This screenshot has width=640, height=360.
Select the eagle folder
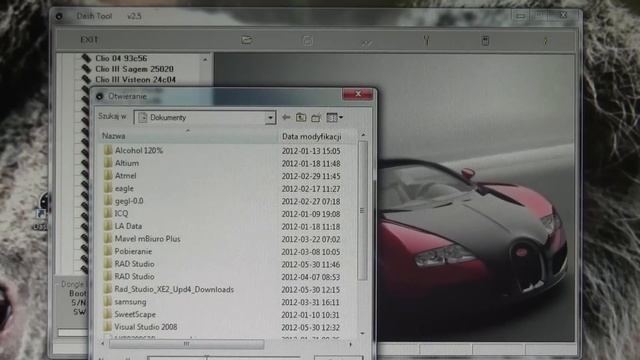(x=124, y=189)
